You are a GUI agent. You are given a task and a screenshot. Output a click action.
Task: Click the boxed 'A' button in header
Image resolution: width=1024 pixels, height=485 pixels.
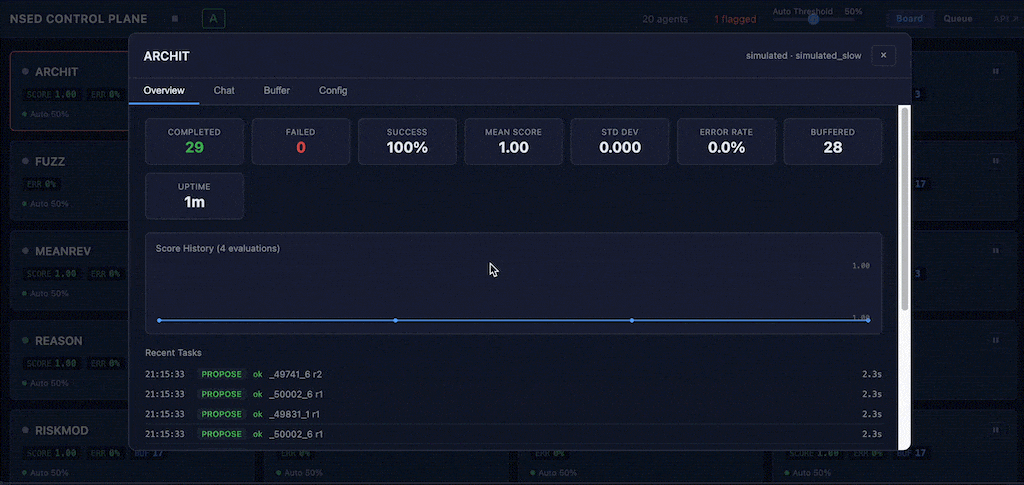point(213,18)
